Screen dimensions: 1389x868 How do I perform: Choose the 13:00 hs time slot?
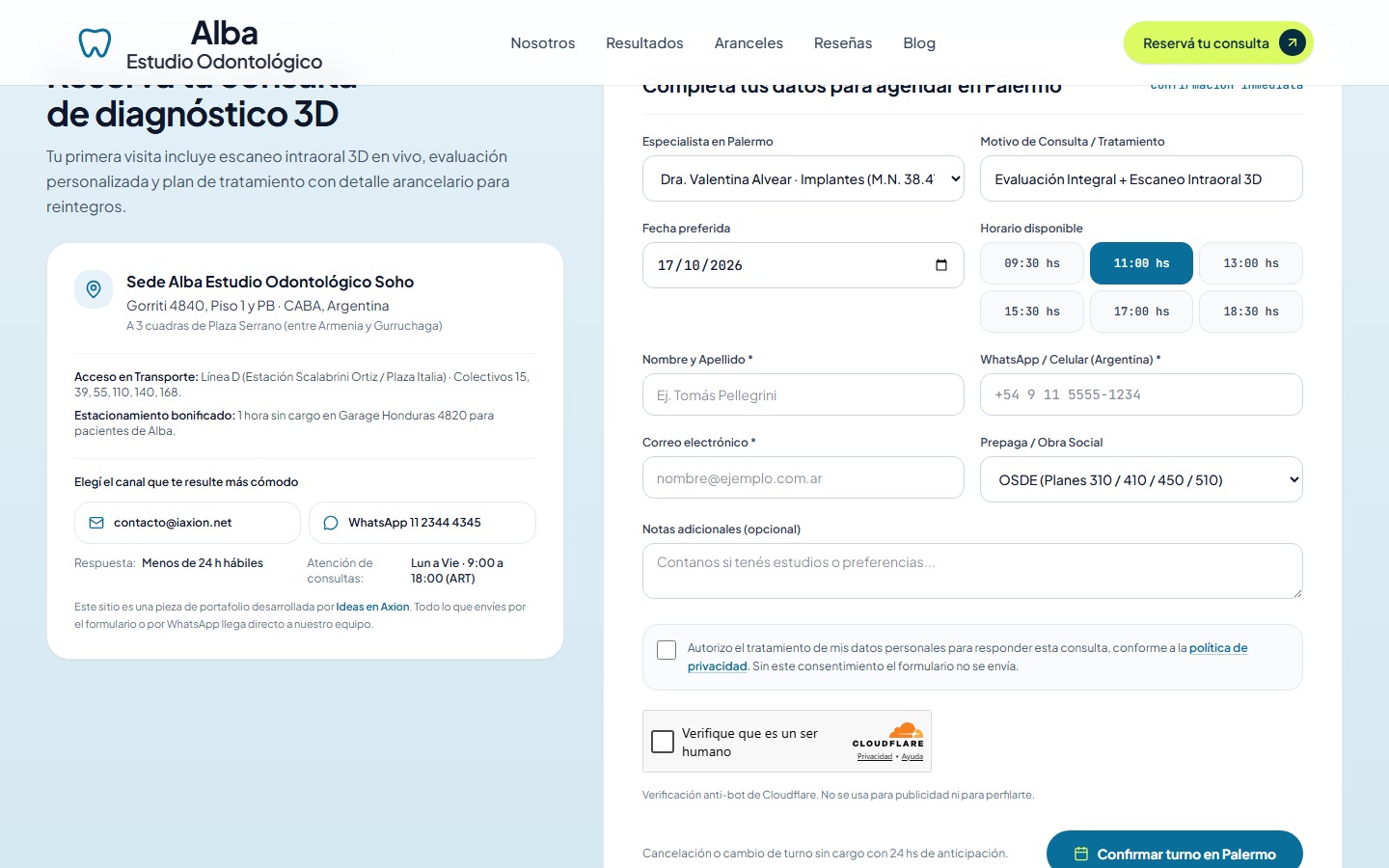pyautogui.click(x=1251, y=263)
